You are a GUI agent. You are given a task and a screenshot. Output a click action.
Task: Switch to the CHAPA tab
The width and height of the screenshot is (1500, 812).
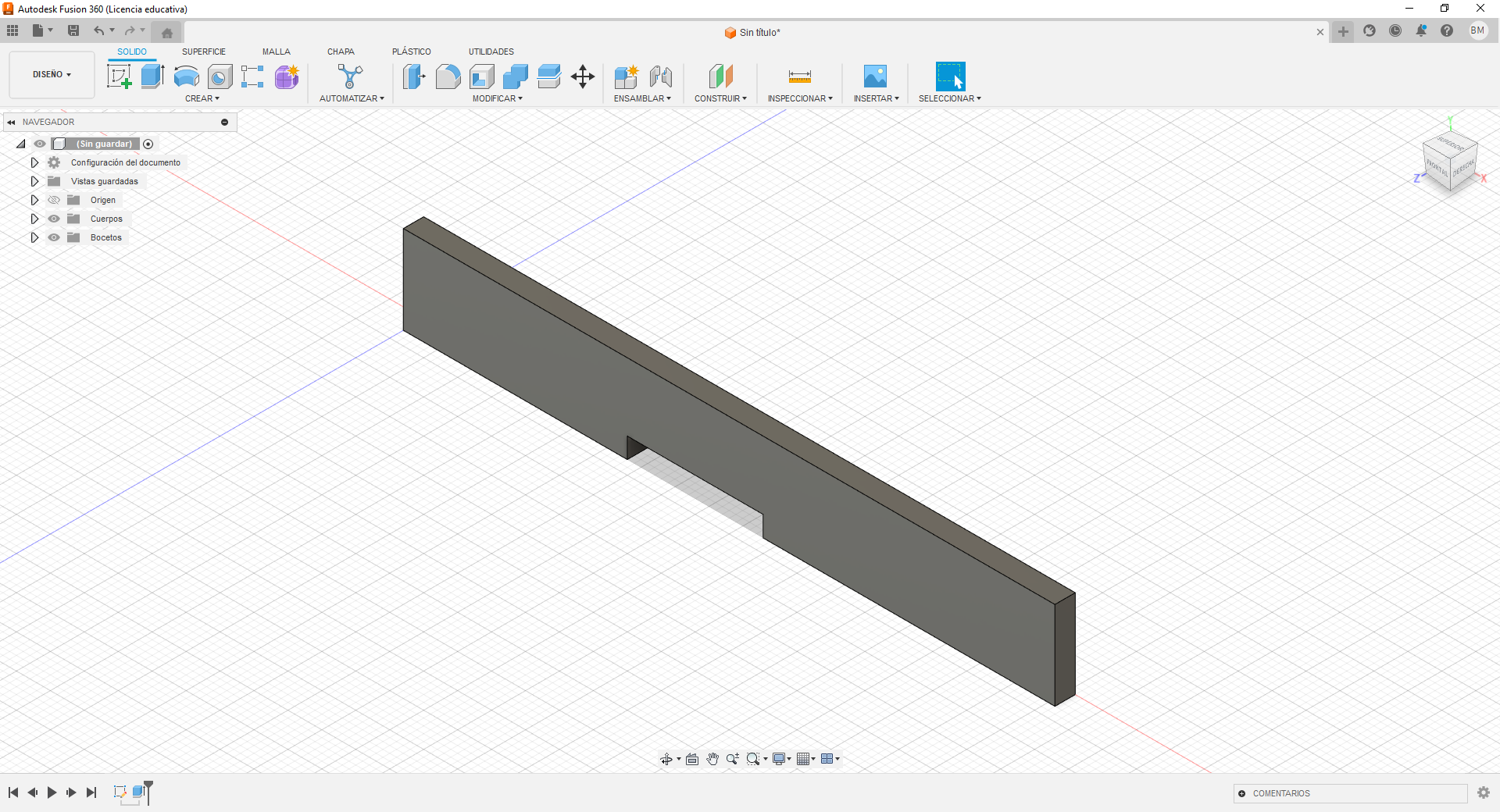[x=340, y=52]
